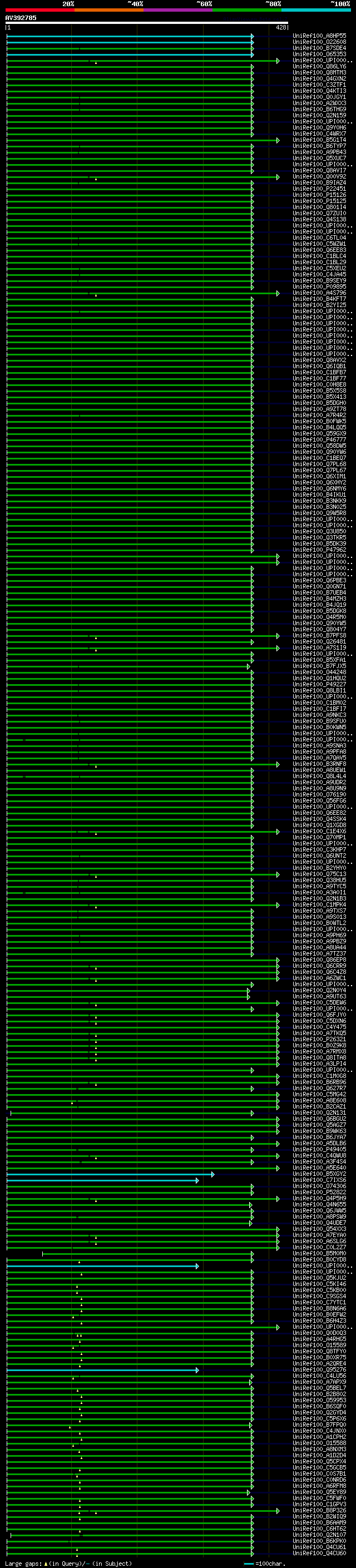Screen dimensions: 356x1568
Task: Select hit label UniRef100_B6H4Z3
Action: (319, 1320)
